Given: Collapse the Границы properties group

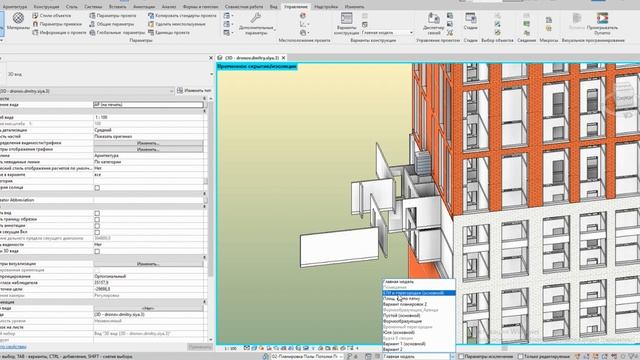Looking at the screenshot, I should pyautogui.click(x=204, y=207).
